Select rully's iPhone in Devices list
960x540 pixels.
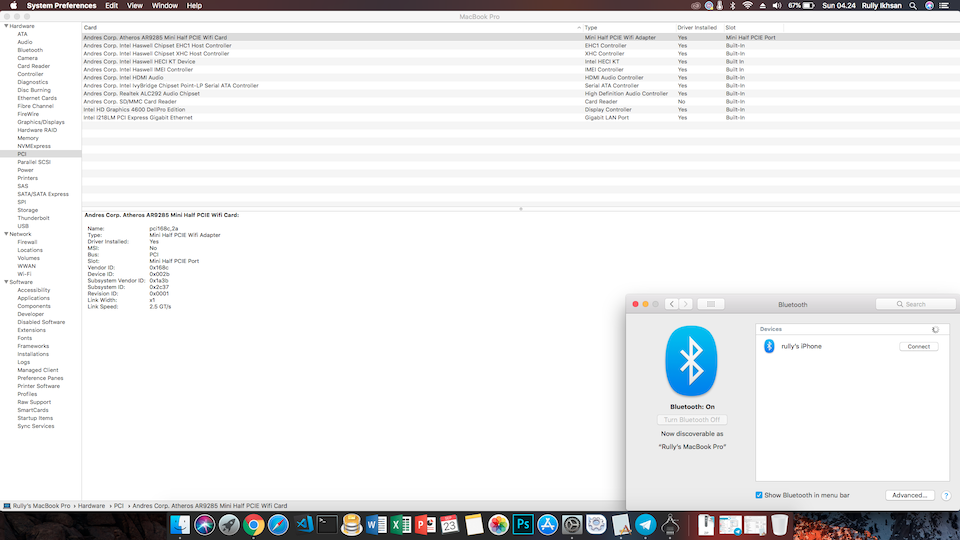click(x=852, y=347)
